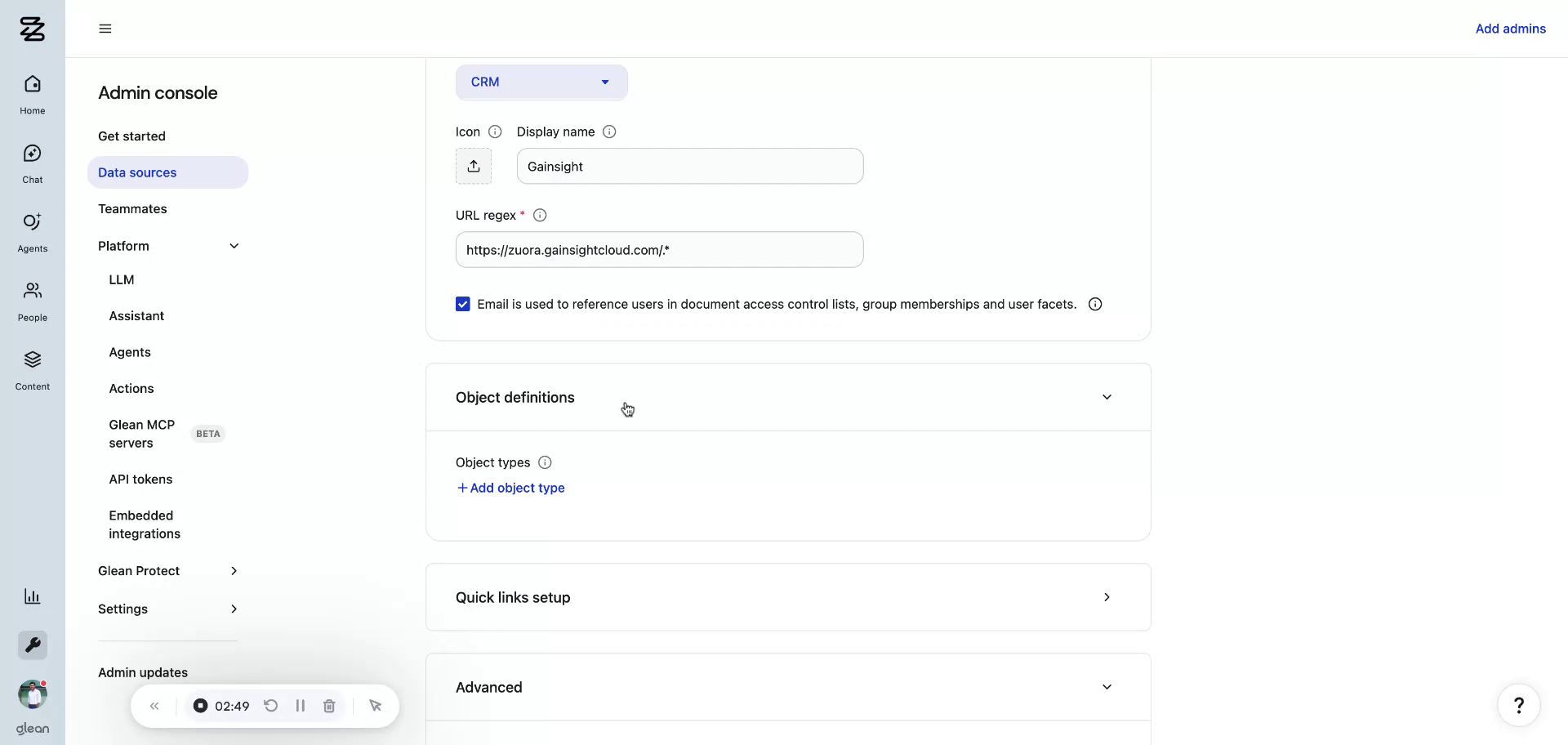The height and width of the screenshot is (745, 1568).
Task: Click the wrench settings icon in sidebar
Action: coord(32,645)
